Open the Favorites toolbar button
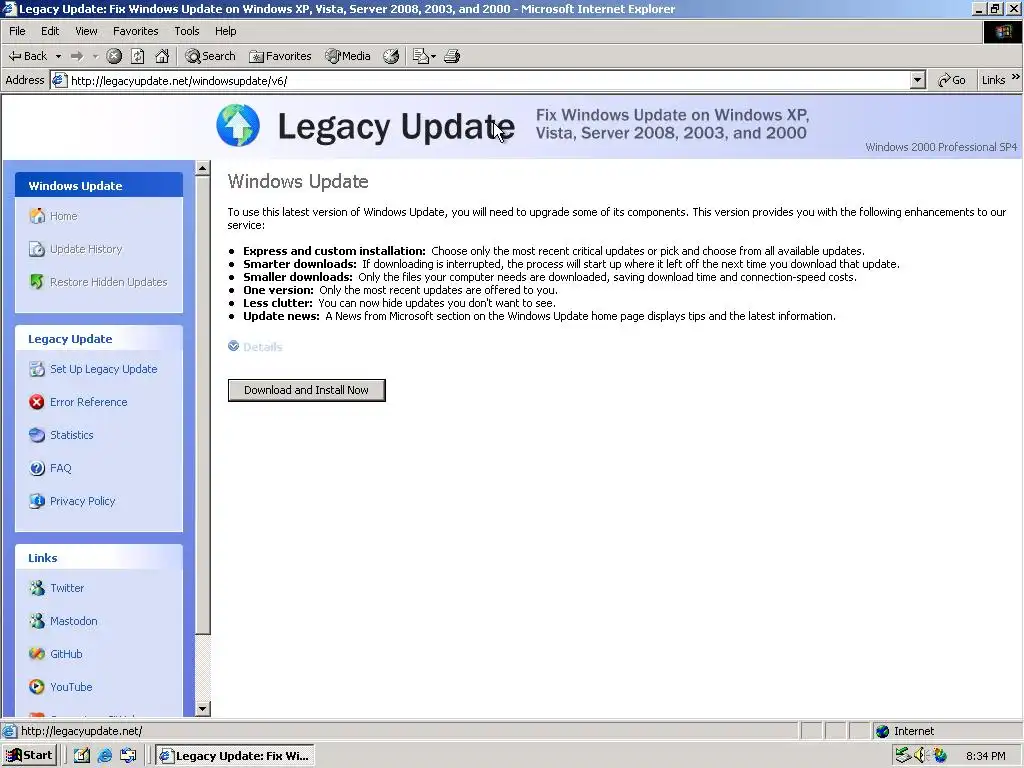This screenshot has height=768, width=1024. point(280,56)
